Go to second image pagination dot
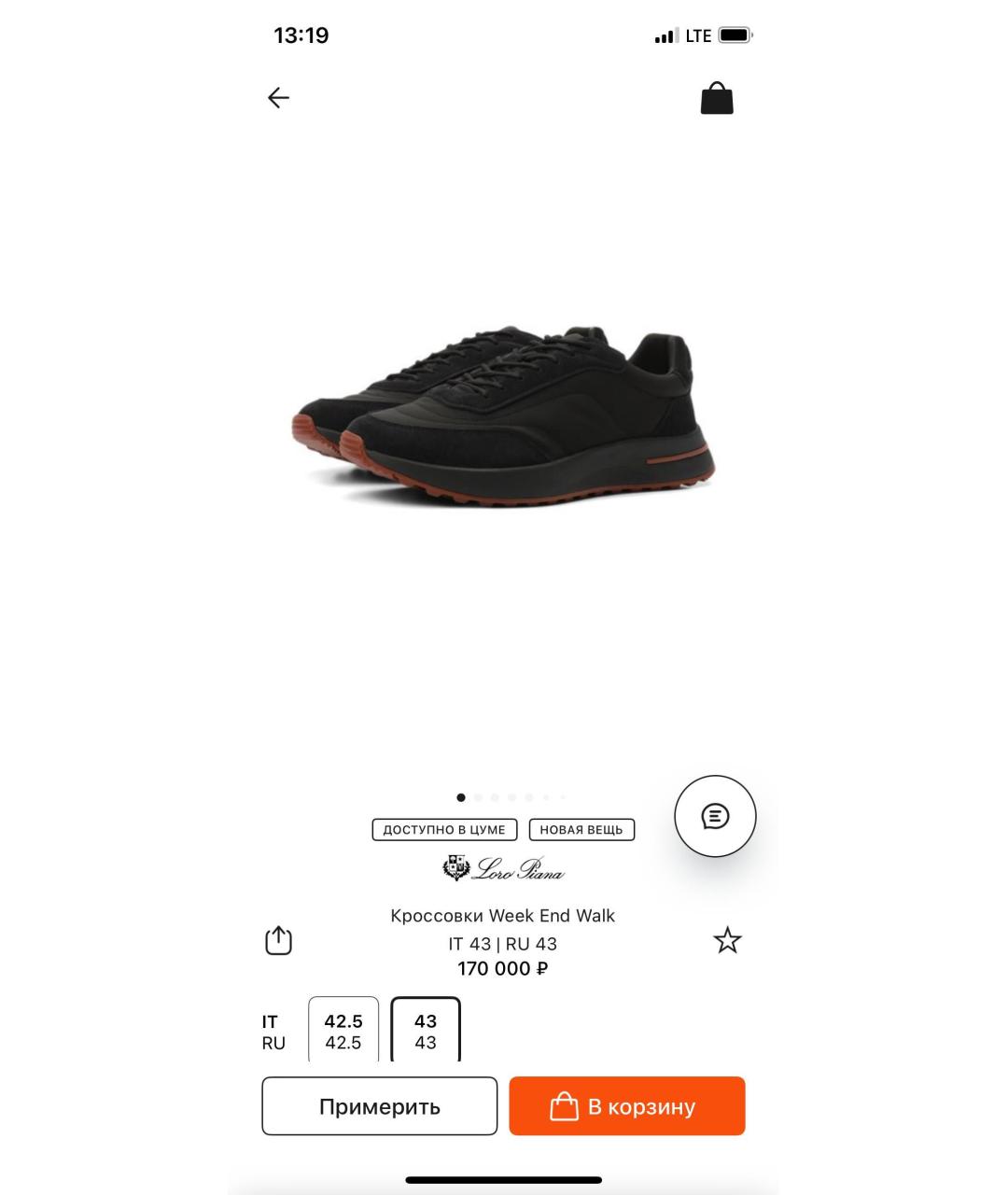This screenshot has height=1195, width=1008. click(478, 798)
